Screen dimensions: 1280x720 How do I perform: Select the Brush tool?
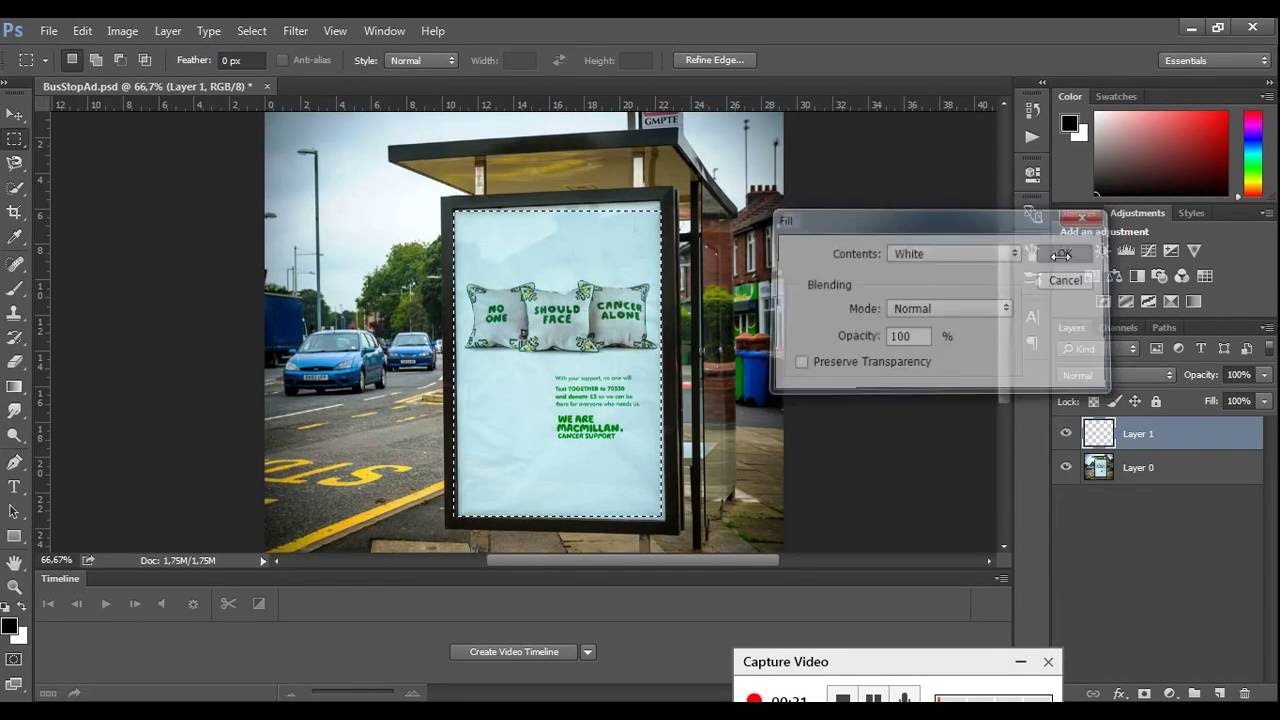[14, 289]
